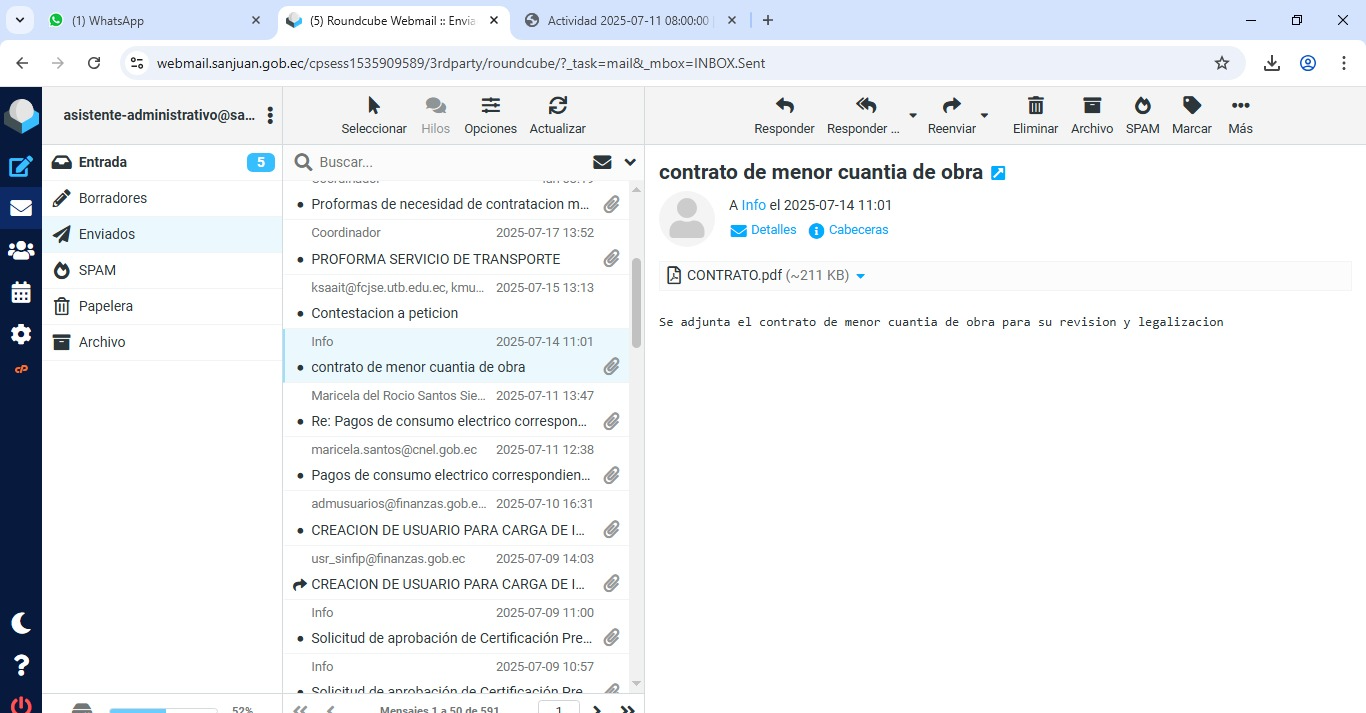Open the Borradores folder
The image size is (1366, 713).
(113, 198)
